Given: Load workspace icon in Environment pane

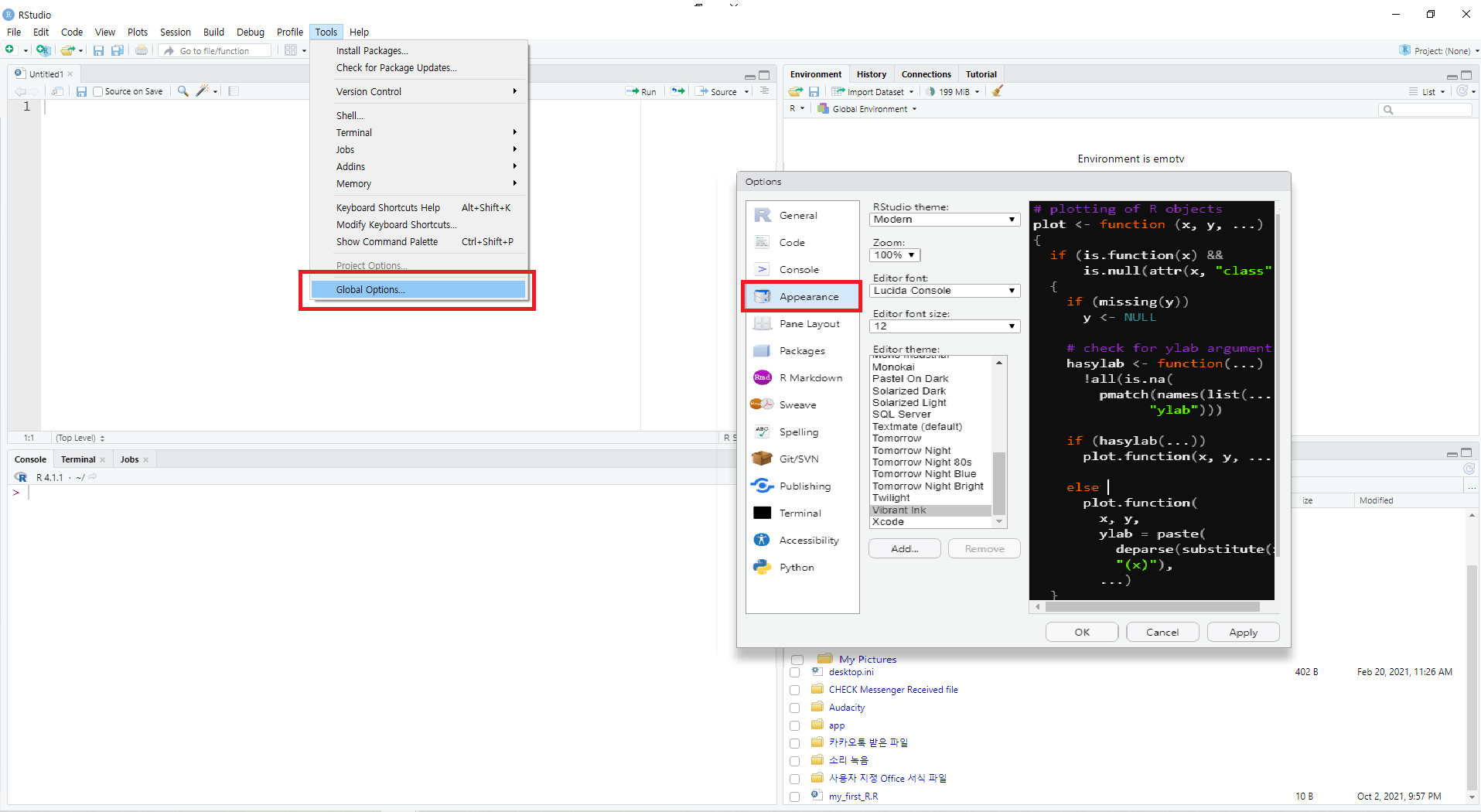Looking at the screenshot, I should (x=796, y=91).
